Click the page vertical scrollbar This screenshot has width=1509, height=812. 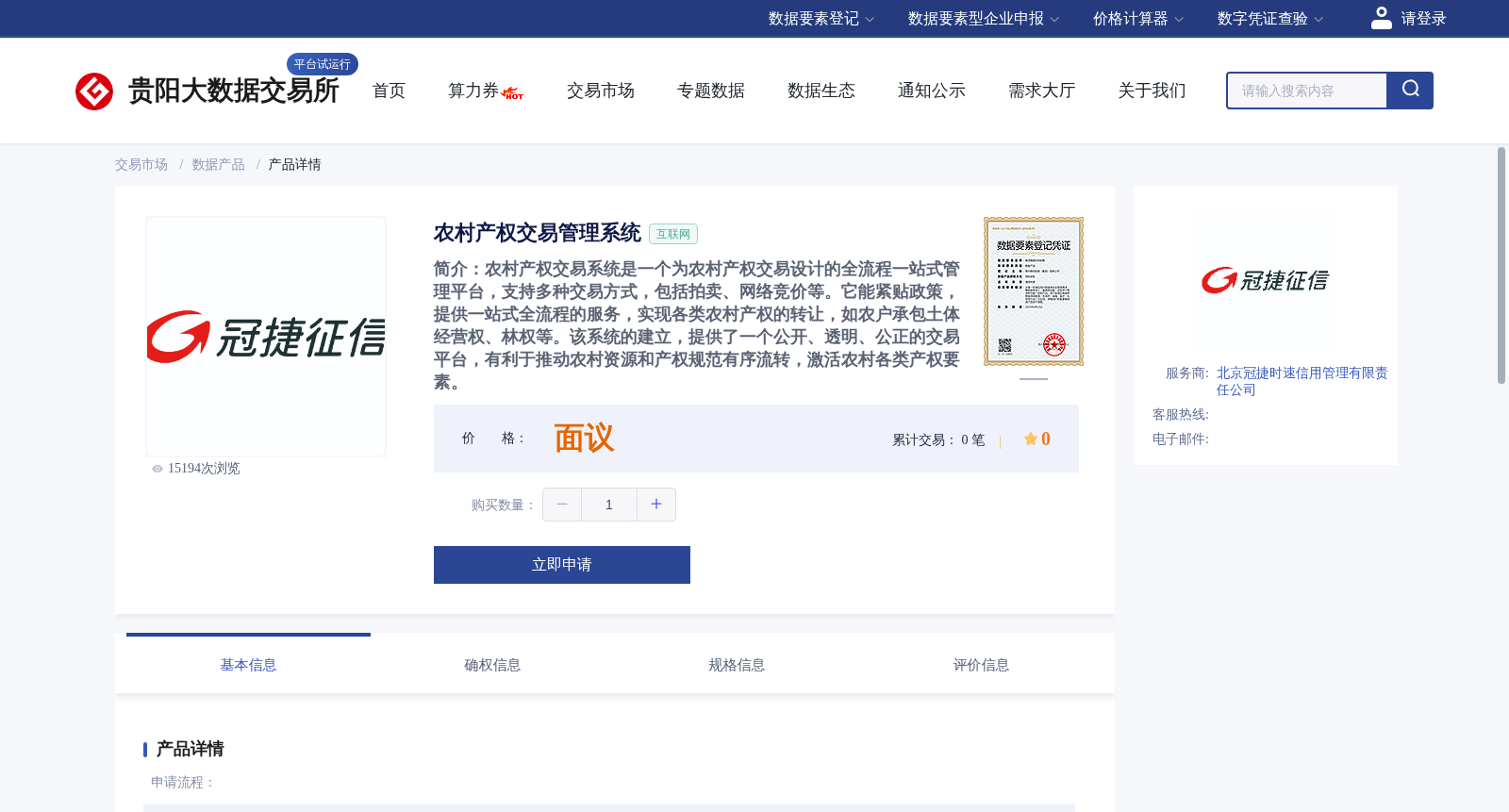coord(1501,264)
